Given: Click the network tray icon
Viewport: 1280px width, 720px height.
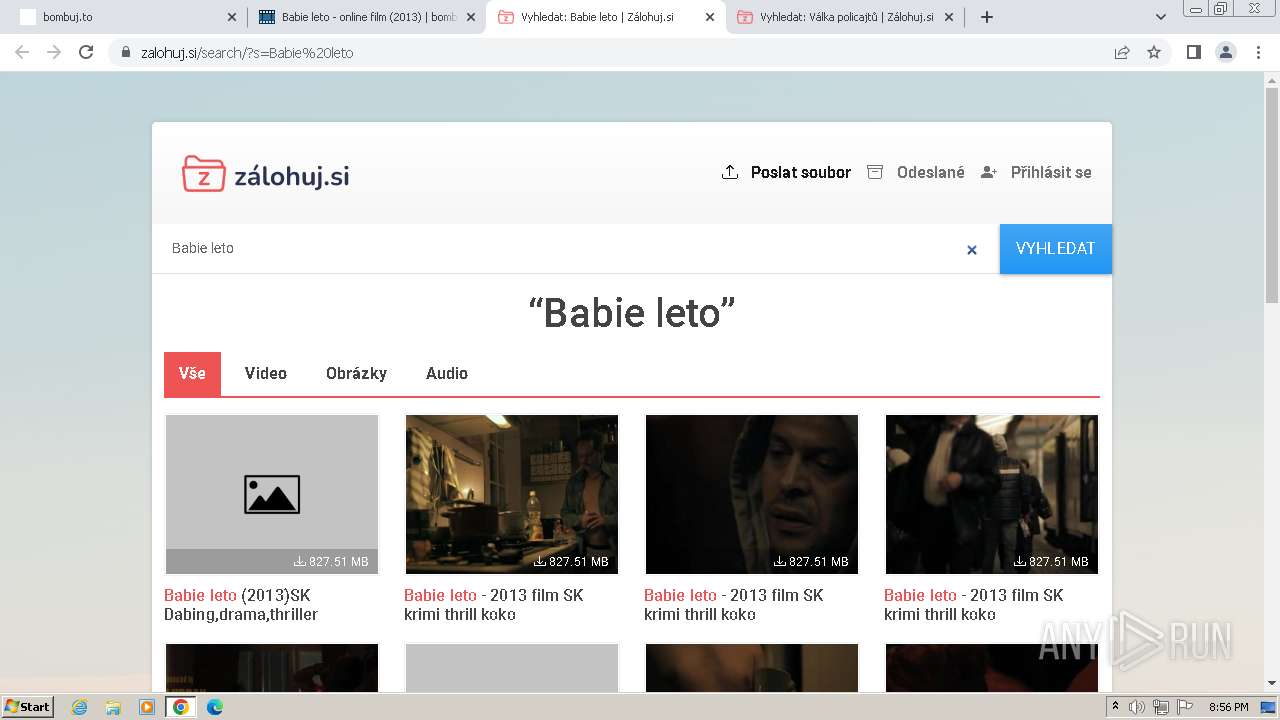Looking at the screenshot, I should (x=1161, y=707).
